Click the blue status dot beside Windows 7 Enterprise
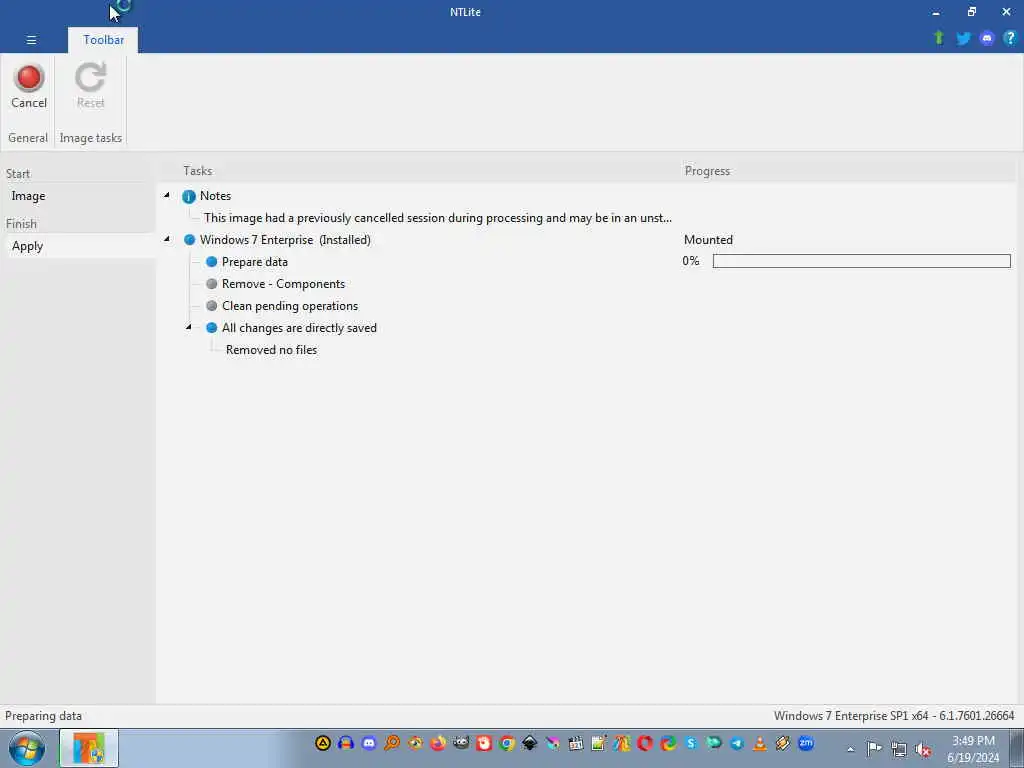The image size is (1024, 768). pyautogui.click(x=189, y=240)
